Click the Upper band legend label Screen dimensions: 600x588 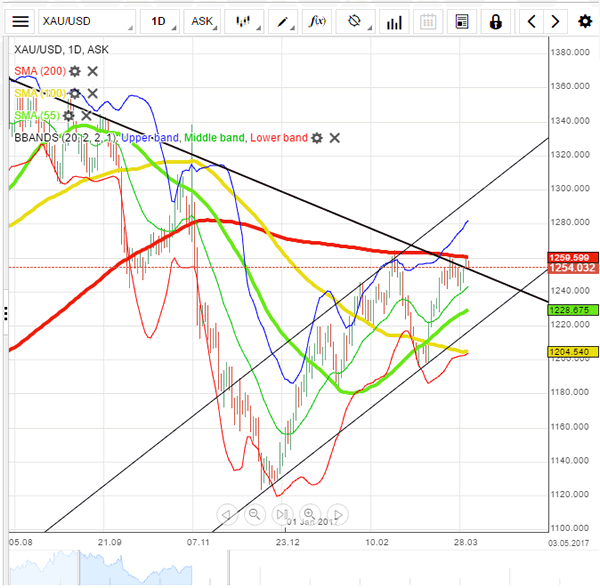[x=150, y=138]
